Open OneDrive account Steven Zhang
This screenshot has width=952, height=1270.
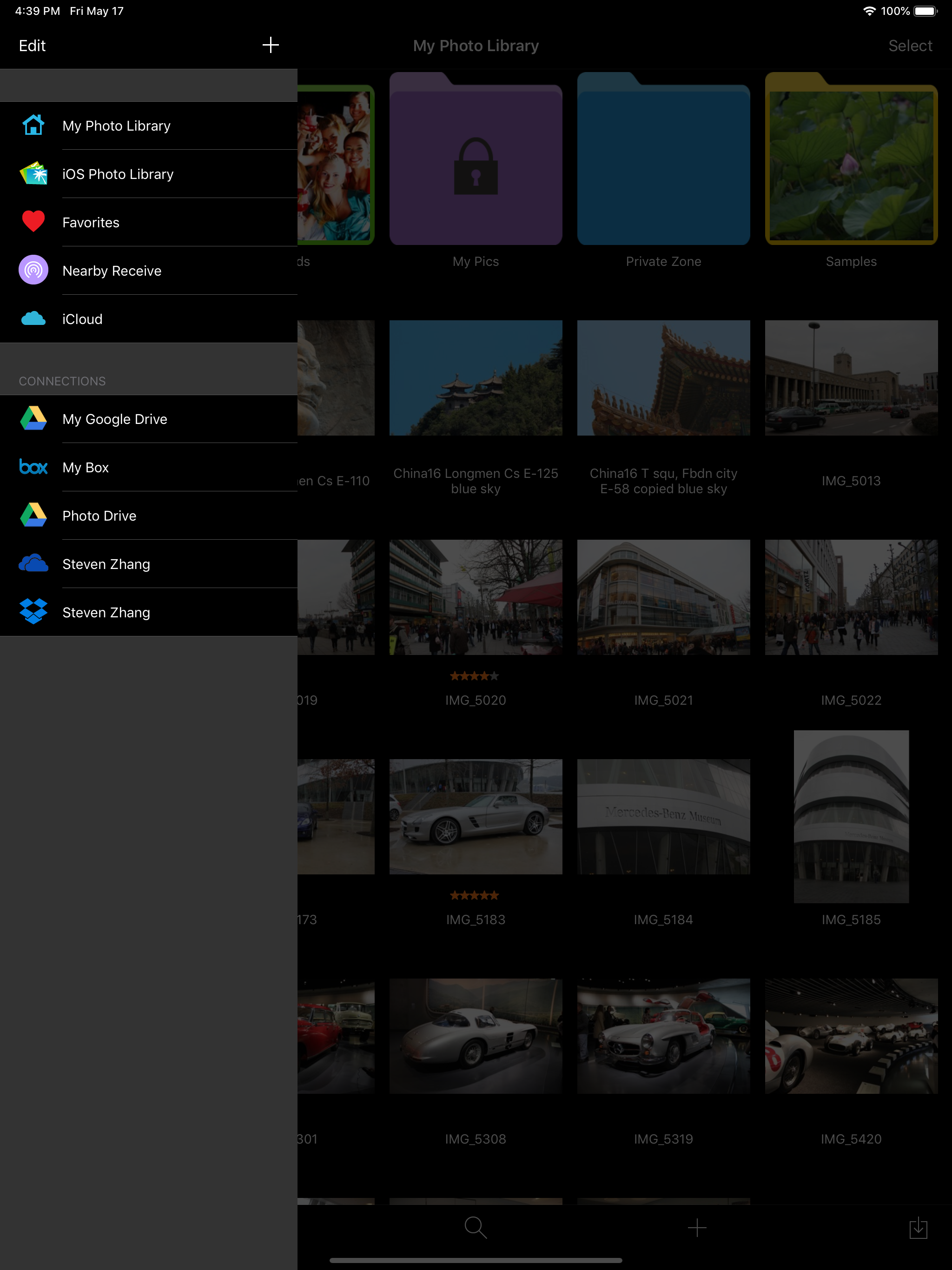point(33,564)
